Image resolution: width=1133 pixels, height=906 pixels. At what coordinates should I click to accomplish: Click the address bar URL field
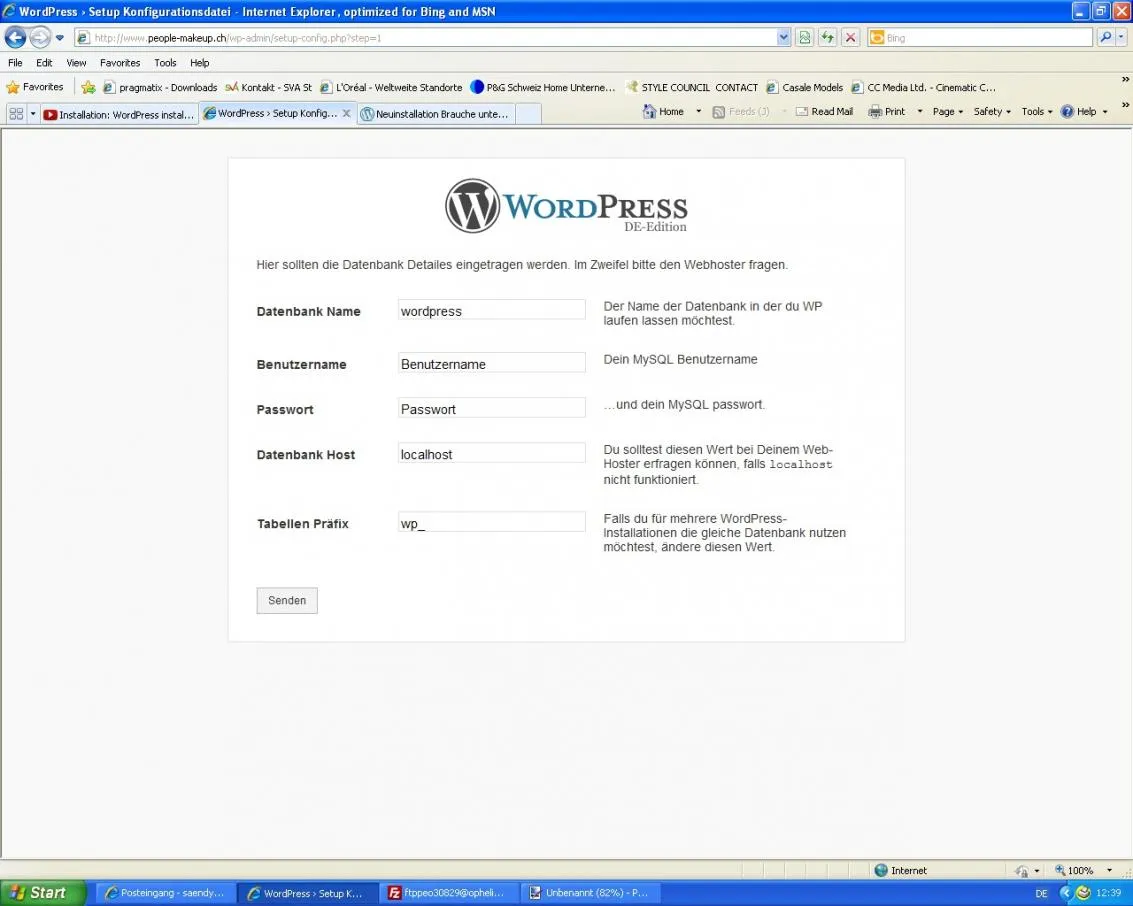[426, 38]
